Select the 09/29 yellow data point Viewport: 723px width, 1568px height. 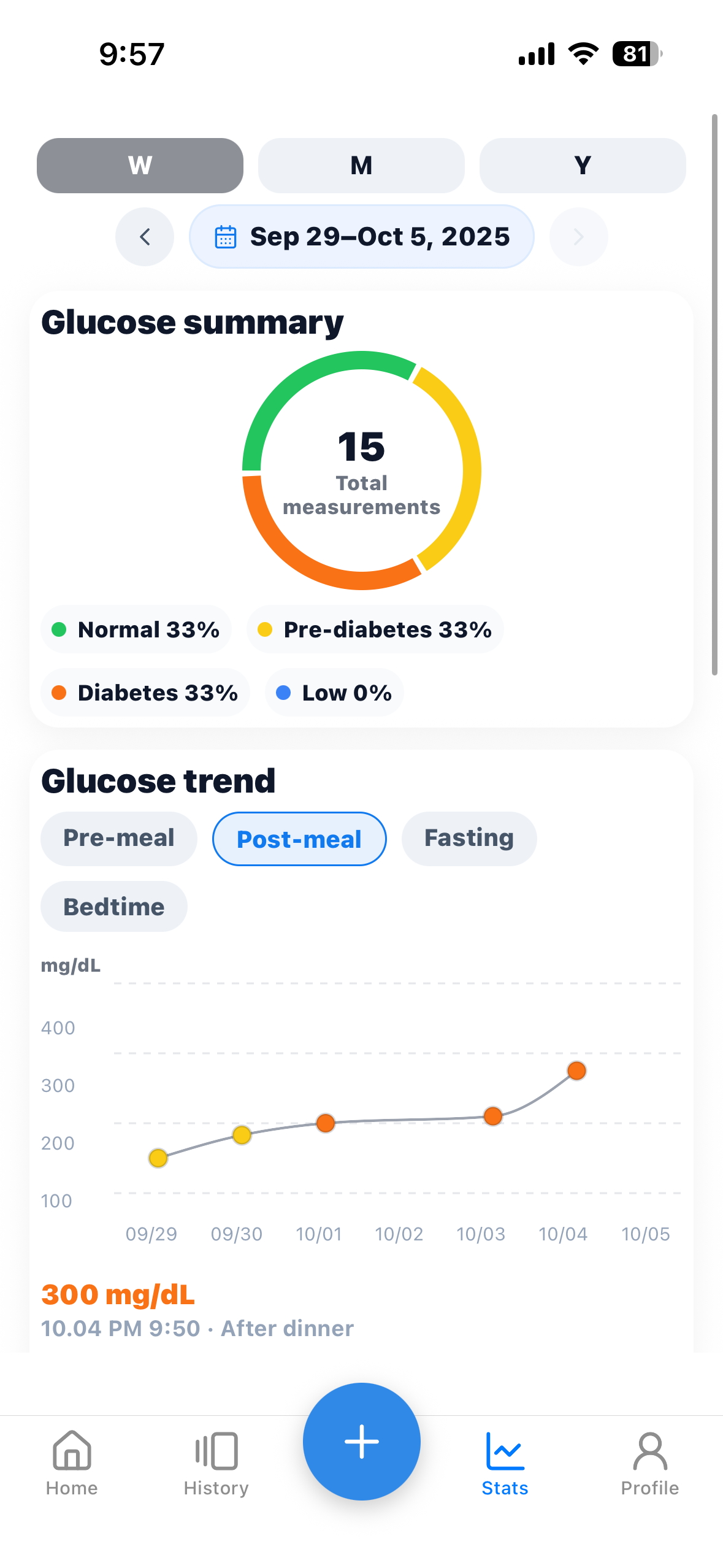tap(158, 1158)
